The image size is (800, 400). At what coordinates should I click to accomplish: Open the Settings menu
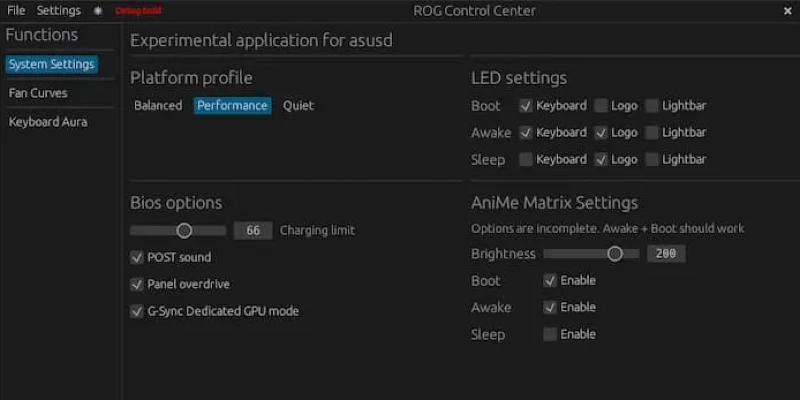click(59, 11)
